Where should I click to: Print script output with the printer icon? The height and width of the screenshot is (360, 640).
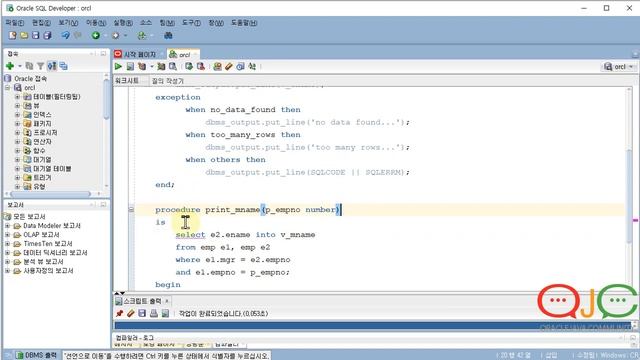point(153,313)
